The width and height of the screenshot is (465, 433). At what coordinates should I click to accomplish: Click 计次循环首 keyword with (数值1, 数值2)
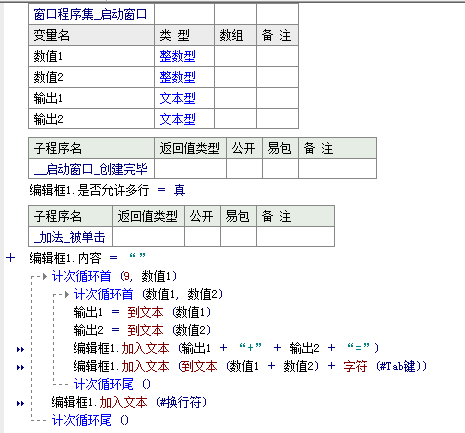103,294
